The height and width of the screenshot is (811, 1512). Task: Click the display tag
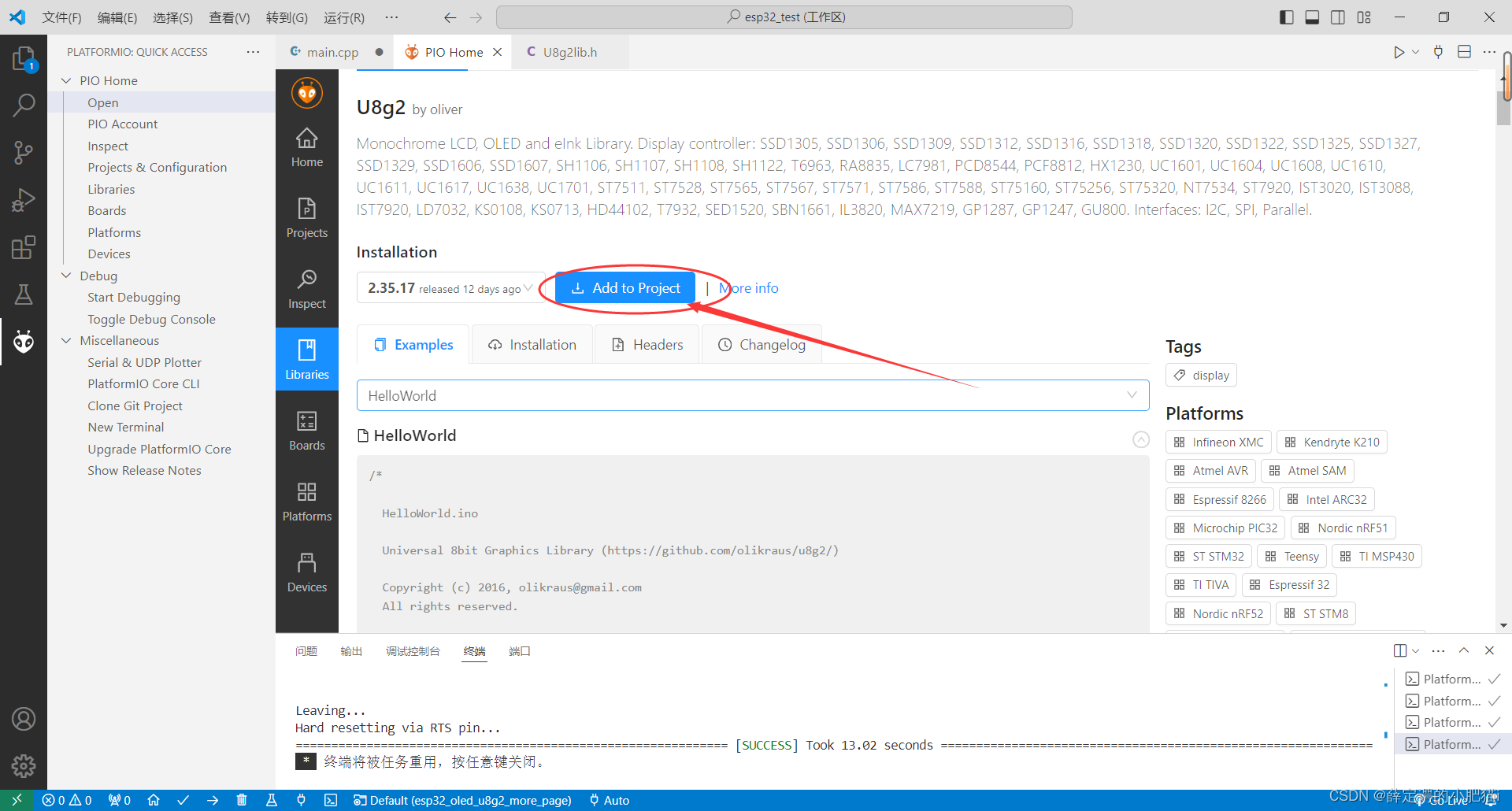click(1201, 376)
